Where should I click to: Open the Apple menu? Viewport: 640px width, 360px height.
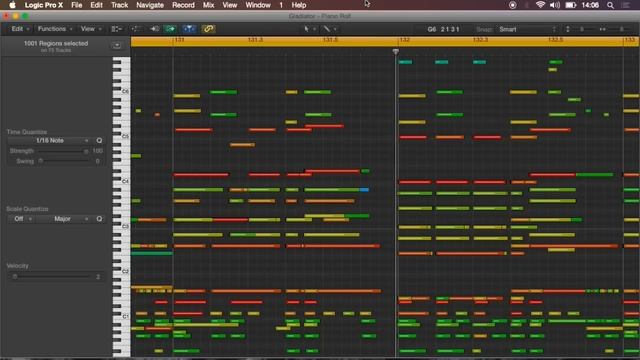click(12, 5)
